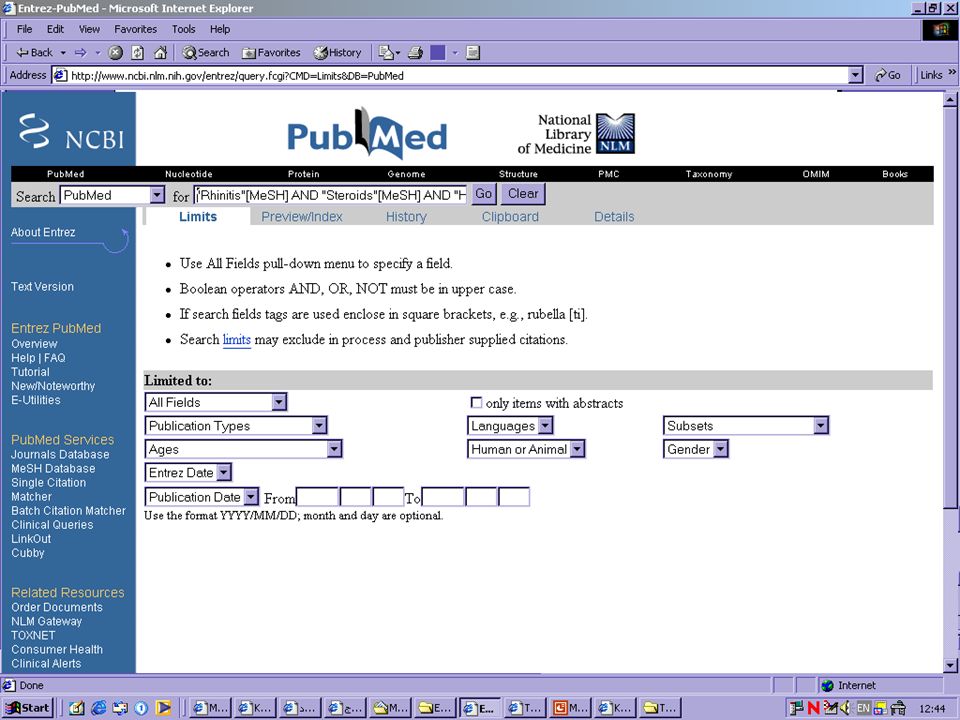Open the media player quick launch icon
The width and height of the screenshot is (960, 720).
click(163, 708)
